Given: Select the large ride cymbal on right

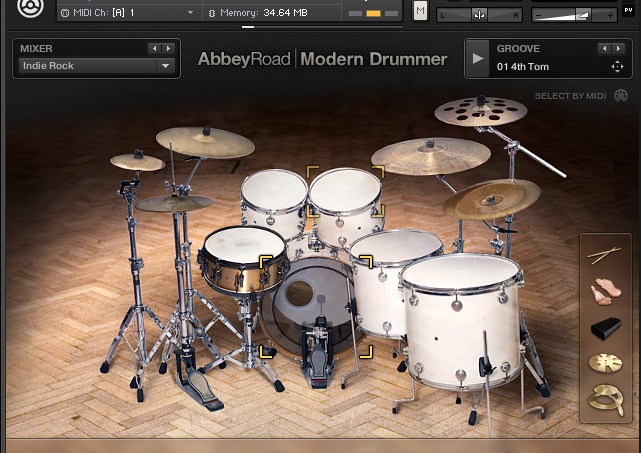Looking at the screenshot, I should click(431, 156).
